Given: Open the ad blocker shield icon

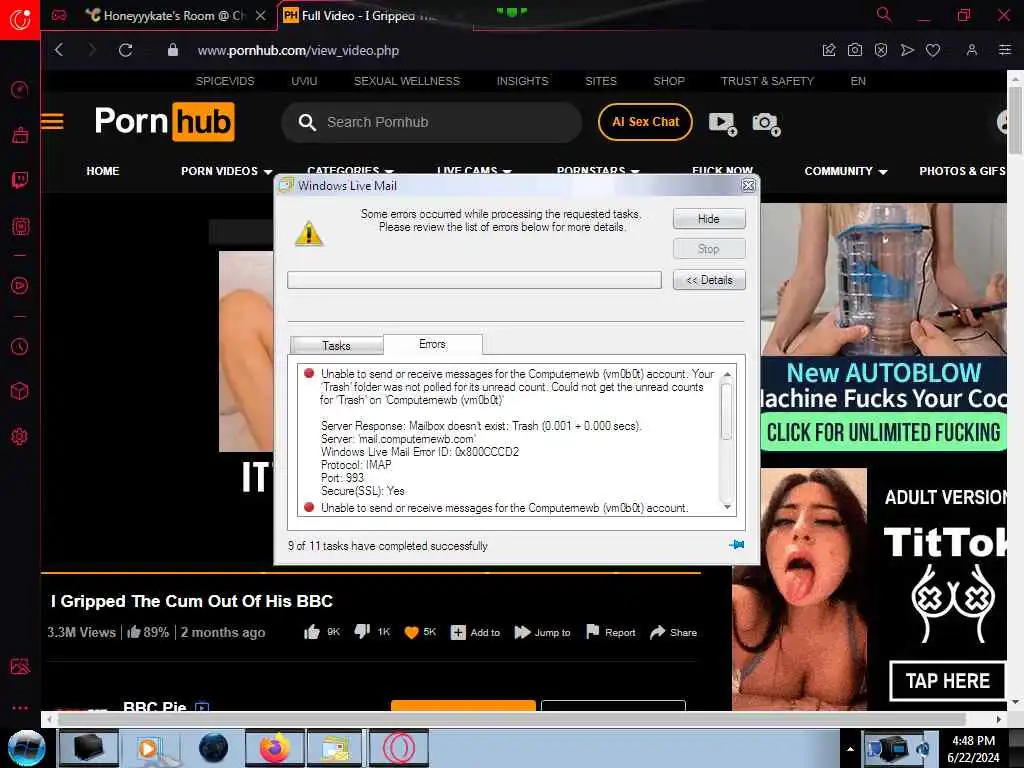Looking at the screenshot, I should (880, 50).
